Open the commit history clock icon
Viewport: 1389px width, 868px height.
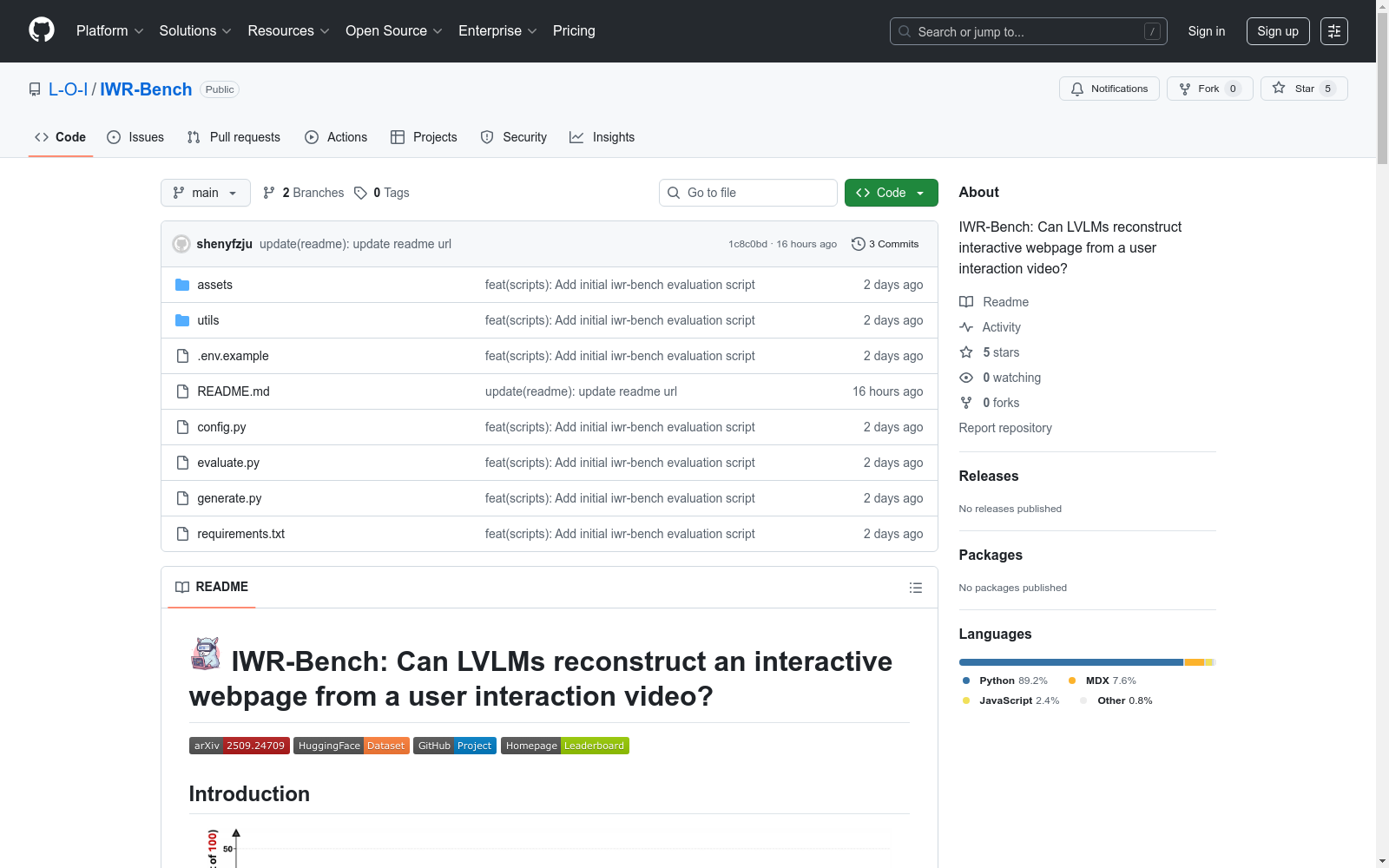859,244
